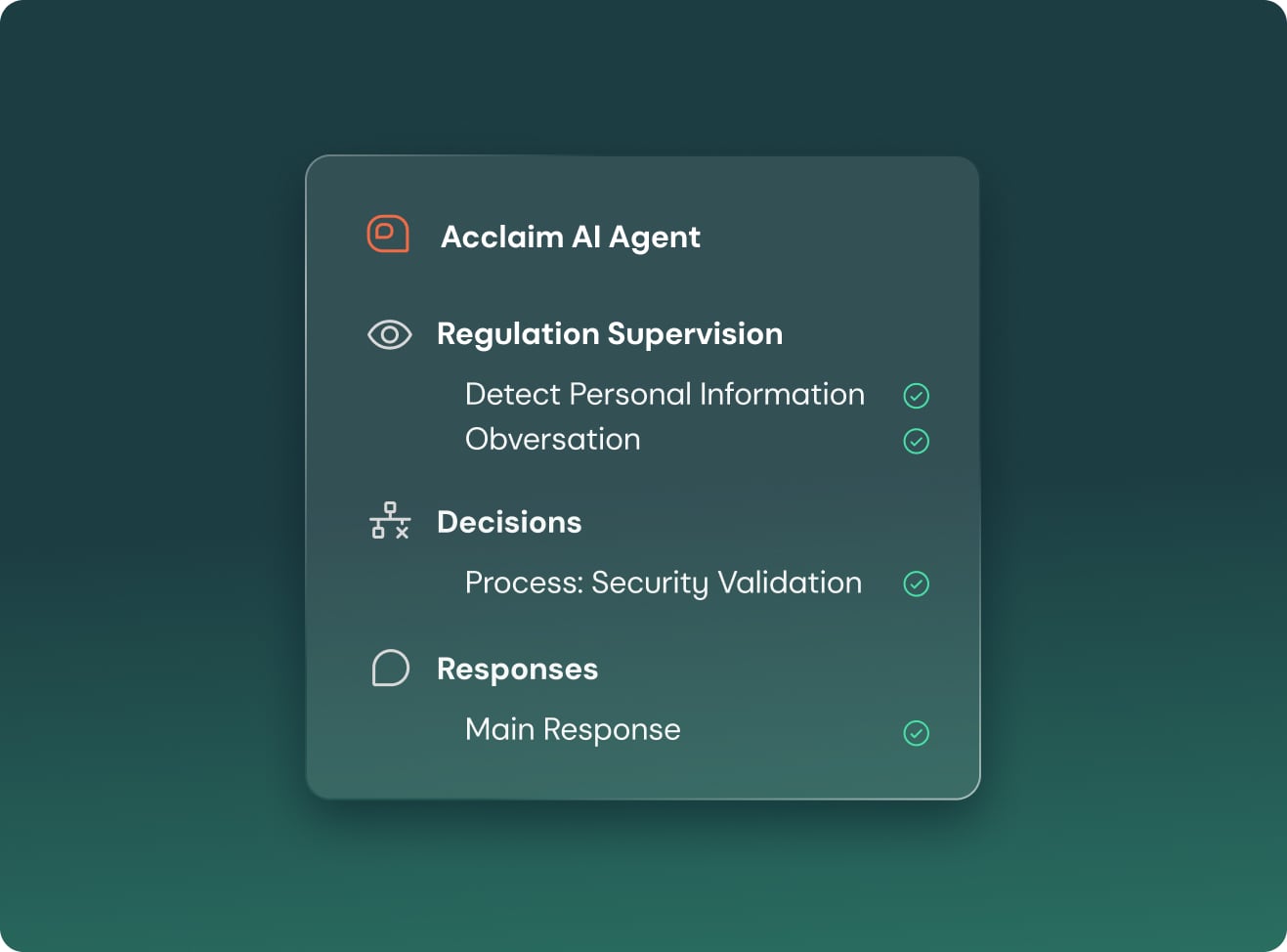Click the Main Response checkmark

[916, 733]
